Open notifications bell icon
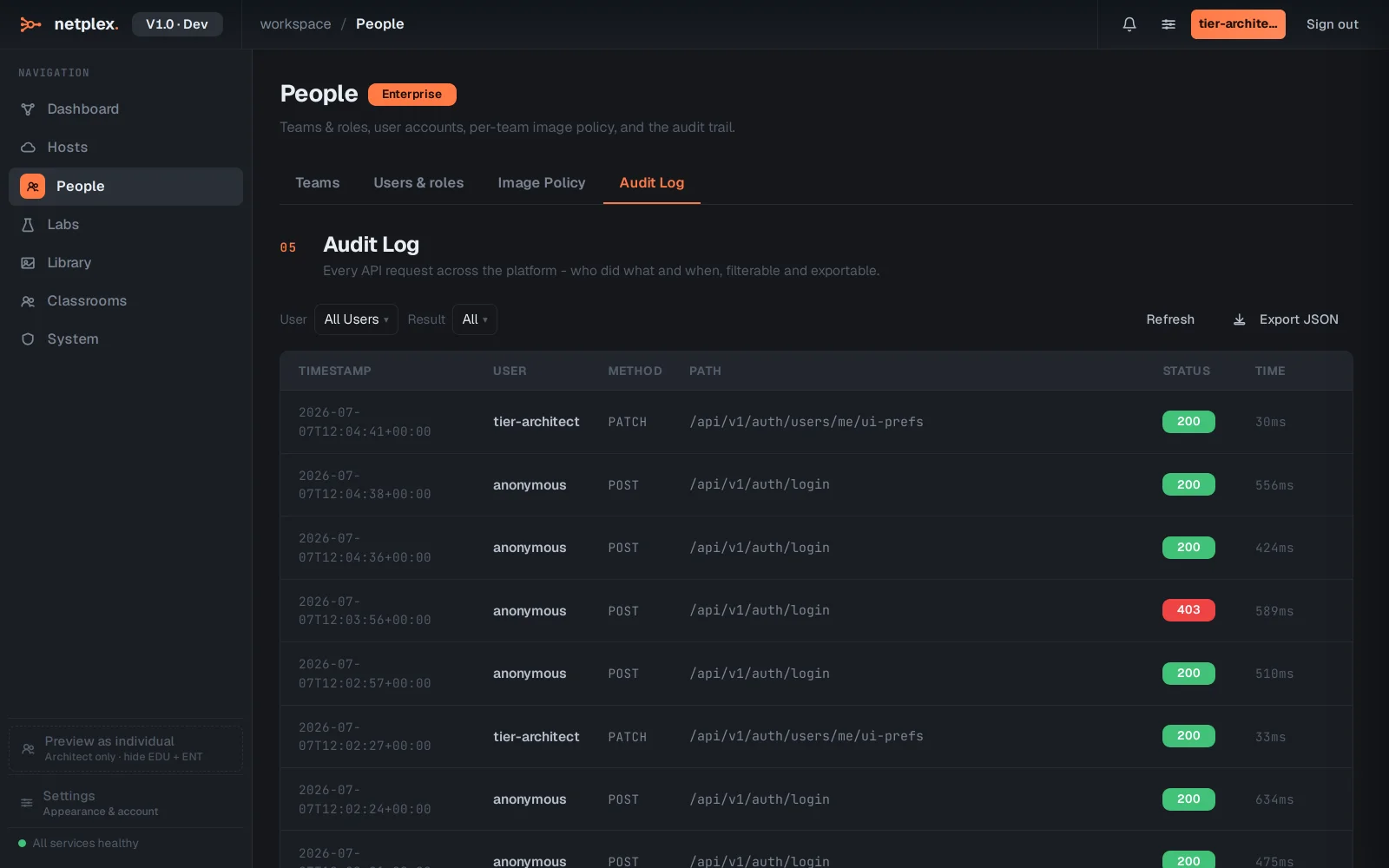Viewport: 1389px width, 868px height. click(1129, 24)
